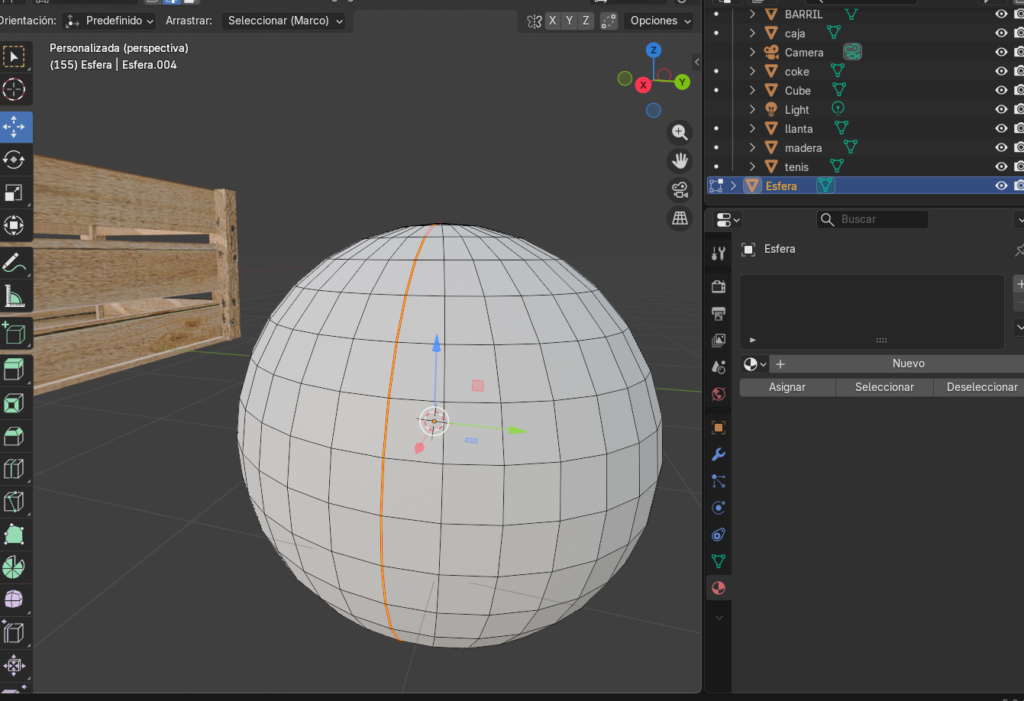Open the Seleccionar (Marco) drag dropdown

(x=284, y=21)
